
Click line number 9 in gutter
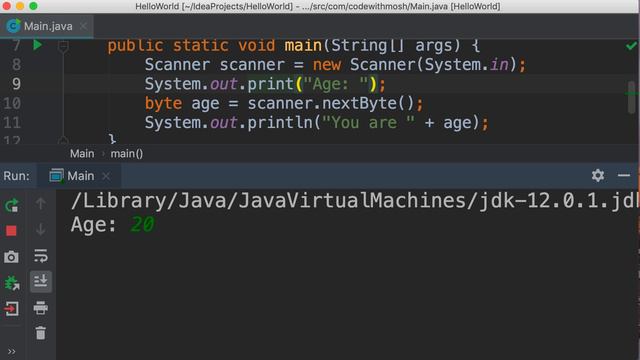tap(16, 84)
